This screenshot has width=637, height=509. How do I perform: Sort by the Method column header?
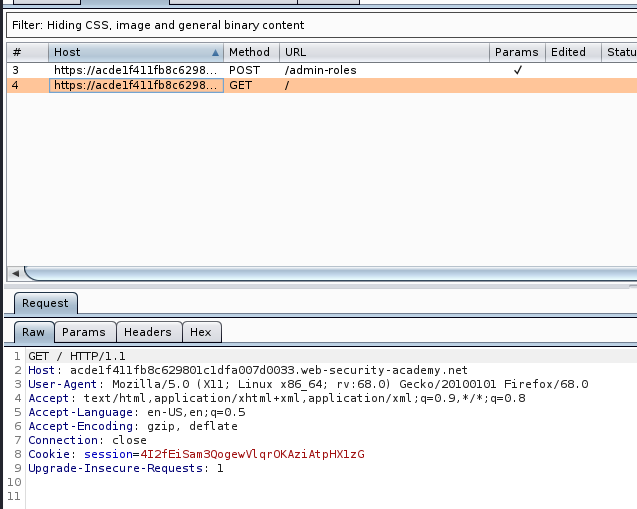click(x=251, y=52)
